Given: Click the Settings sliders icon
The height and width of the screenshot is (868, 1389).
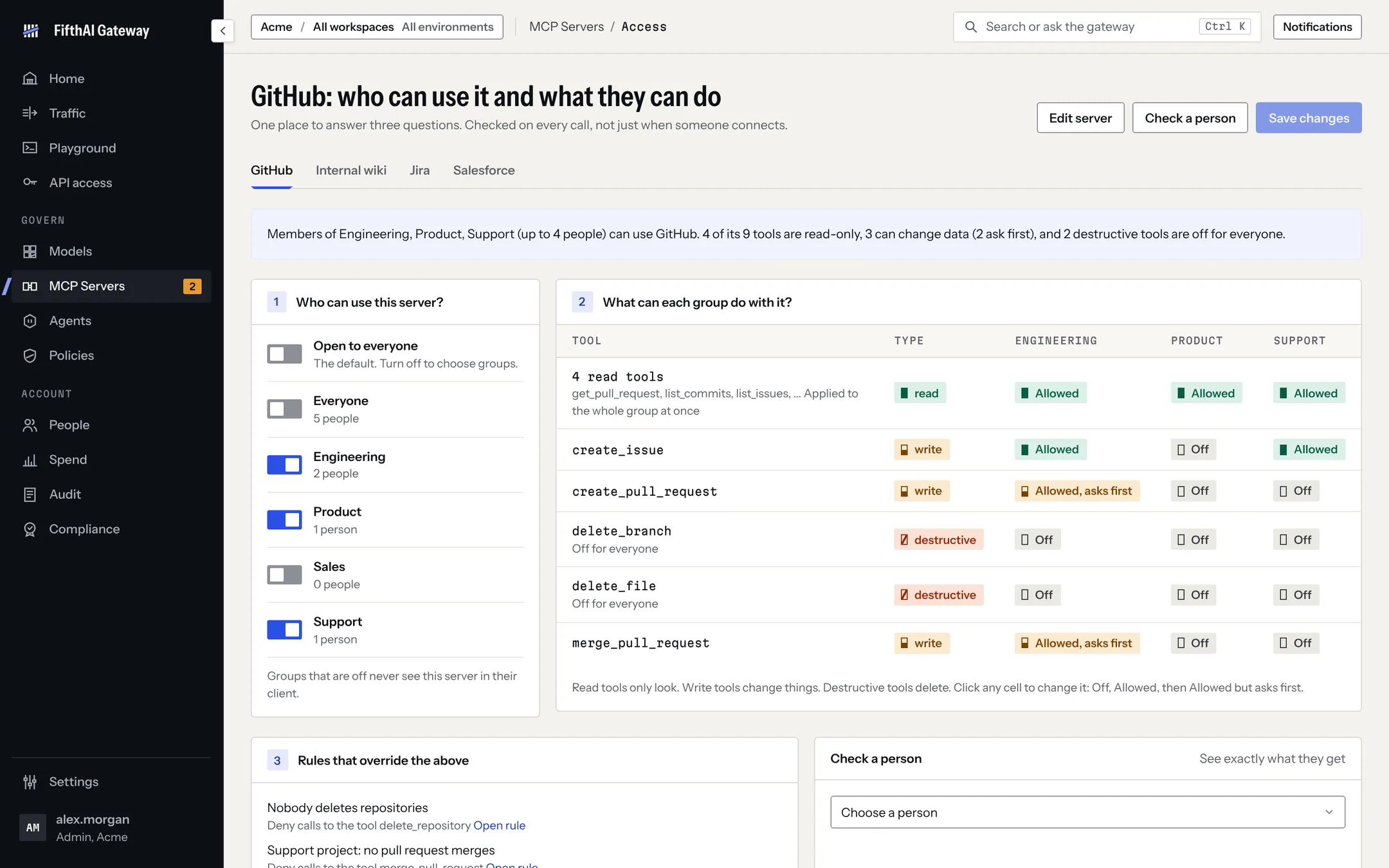Looking at the screenshot, I should (30, 782).
